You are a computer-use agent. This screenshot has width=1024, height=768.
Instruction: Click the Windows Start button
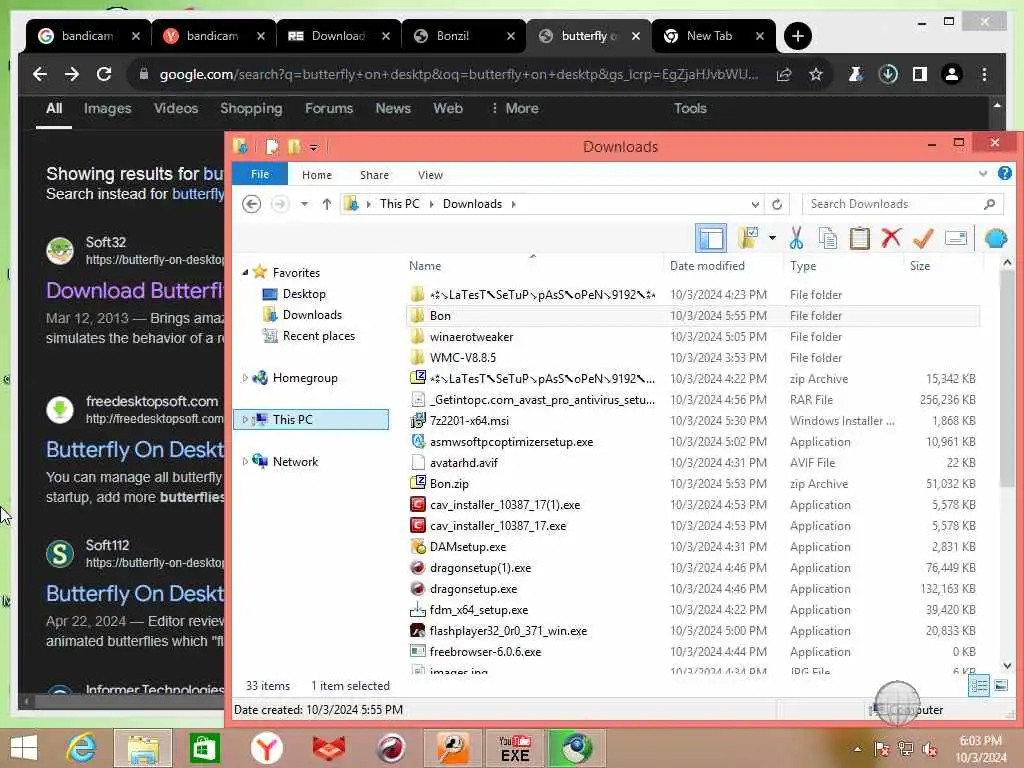[x=24, y=748]
